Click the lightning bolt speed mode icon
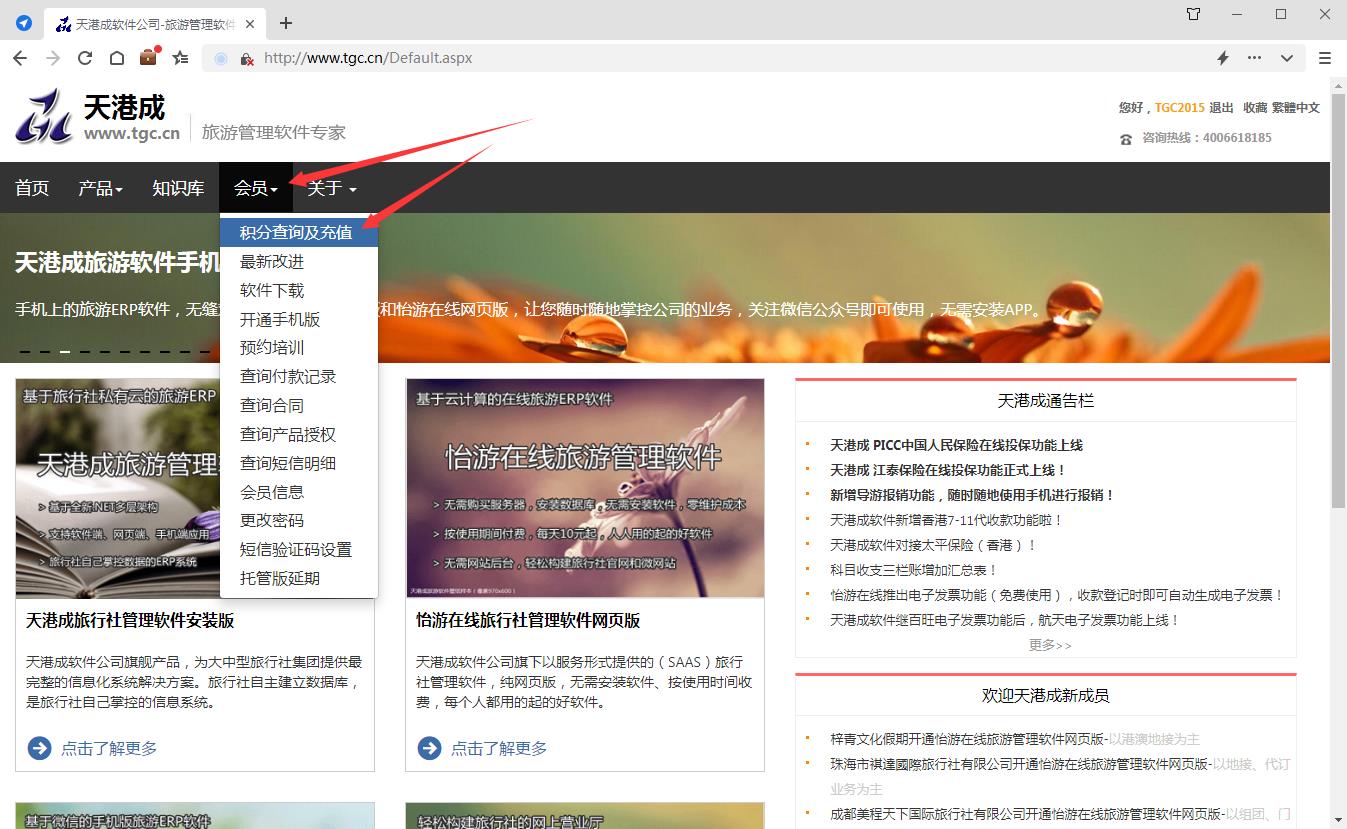1347x829 pixels. pyautogui.click(x=1222, y=58)
